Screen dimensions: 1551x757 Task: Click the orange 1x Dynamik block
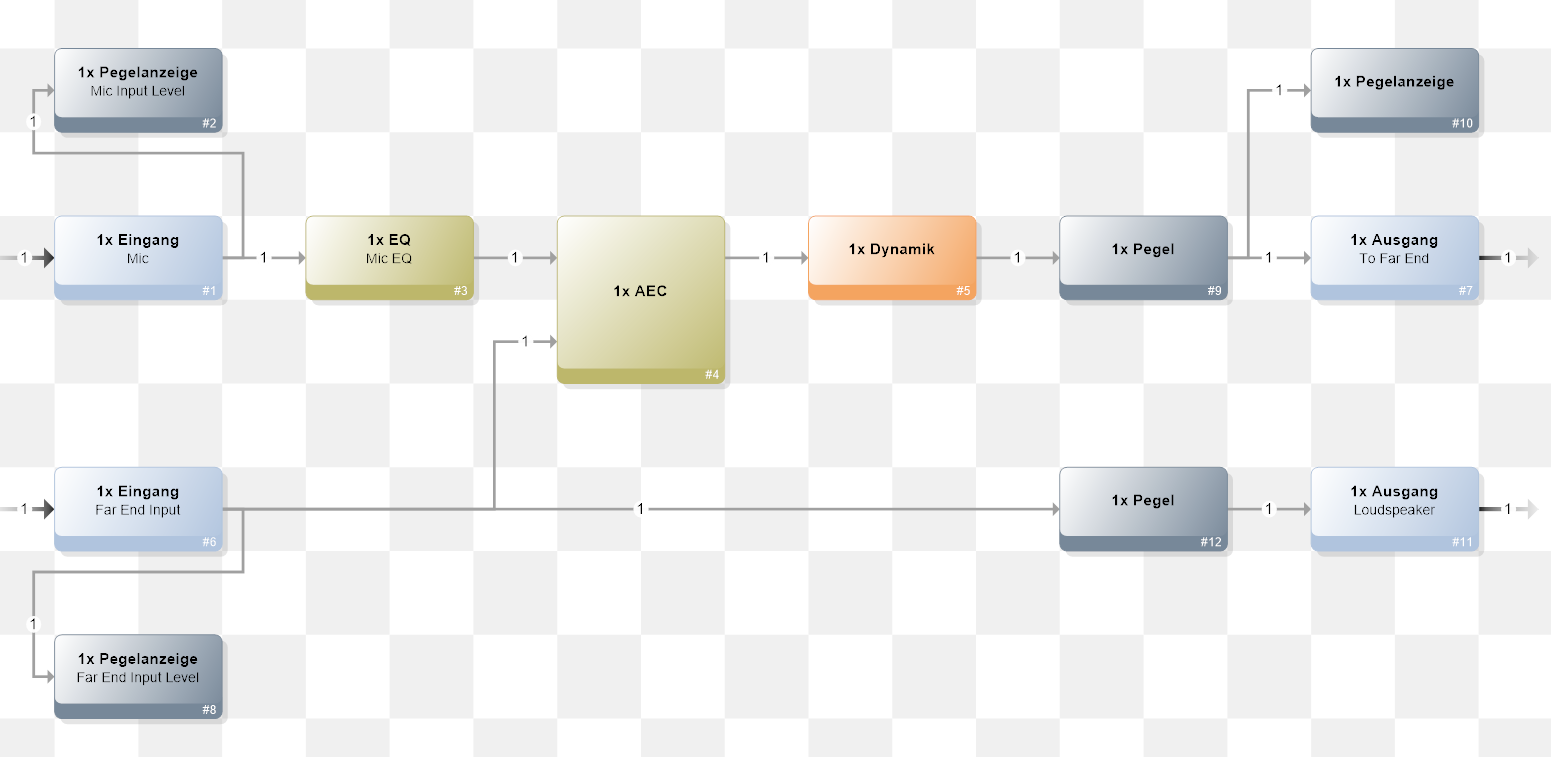tap(891, 258)
